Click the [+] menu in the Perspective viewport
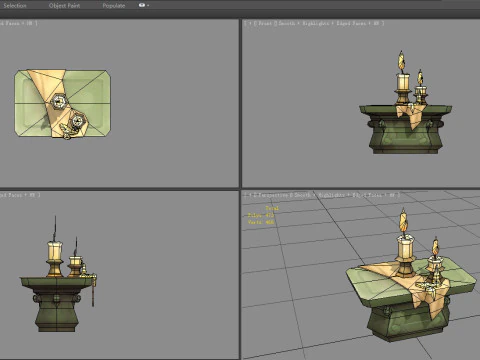Image resolution: width=480 pixels, height=360 pixels. (250, 195)
